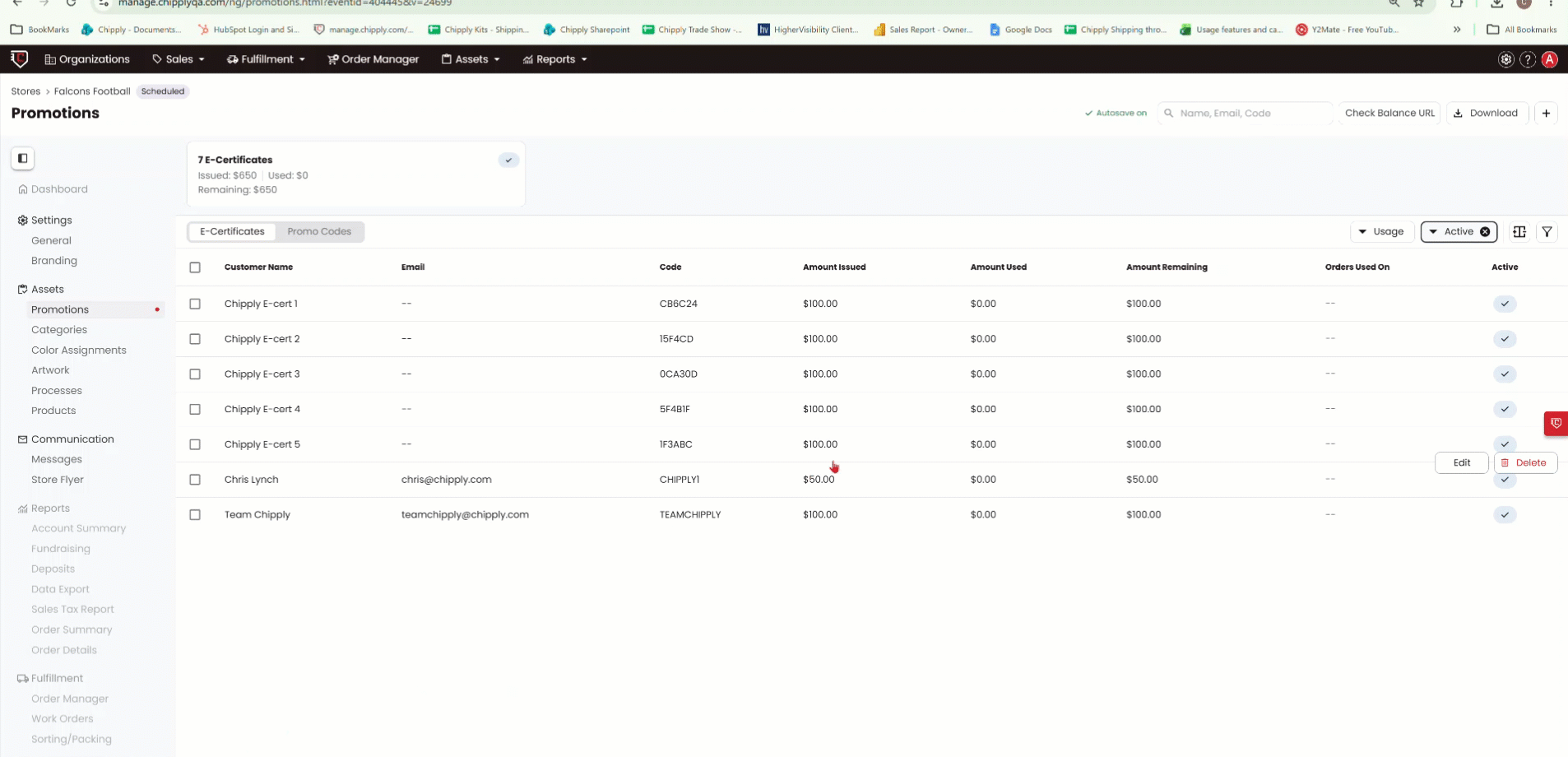
Task: Check the Chipply E-cert 1 row checkbox
Action: pyautogui.click(x=195, y=304)
